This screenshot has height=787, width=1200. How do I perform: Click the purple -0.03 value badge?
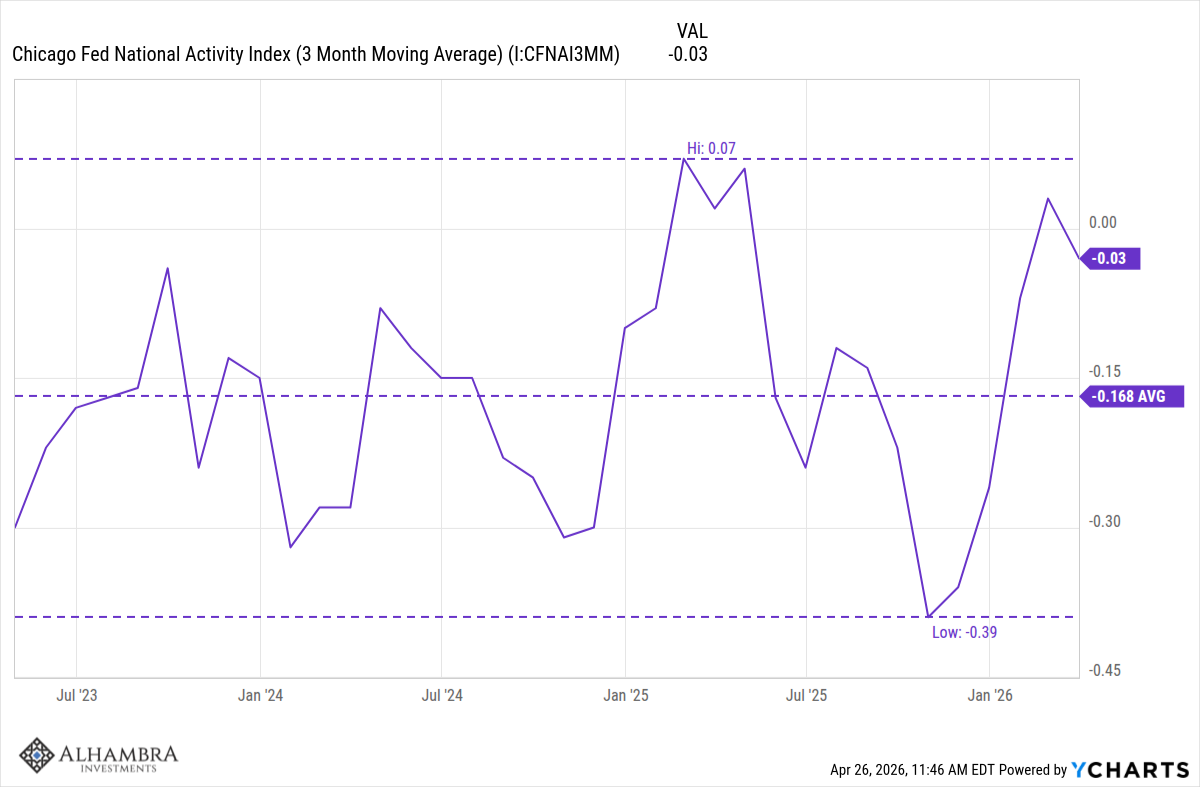click(1112, 258)
